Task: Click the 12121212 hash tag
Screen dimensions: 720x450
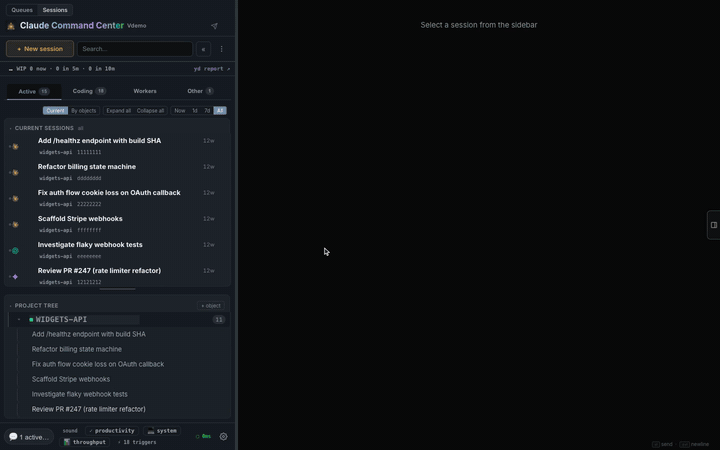Action: click(x=89, y=282)
